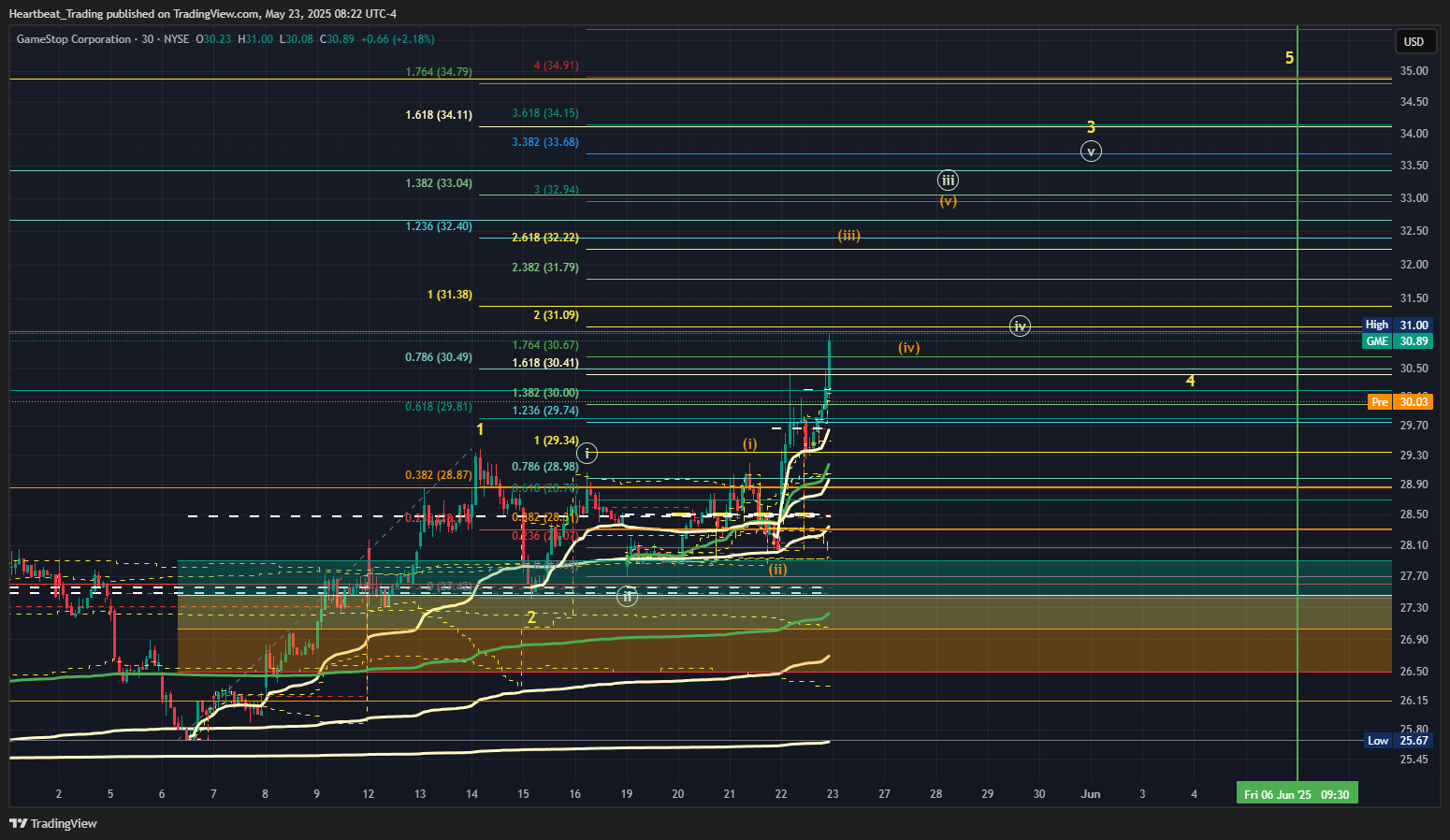Image resolution: width=1450 pixels, height=840 pixels.
Task: Select the Fib label 0.786 (28.98)
Action: click(x=545, y=467)
